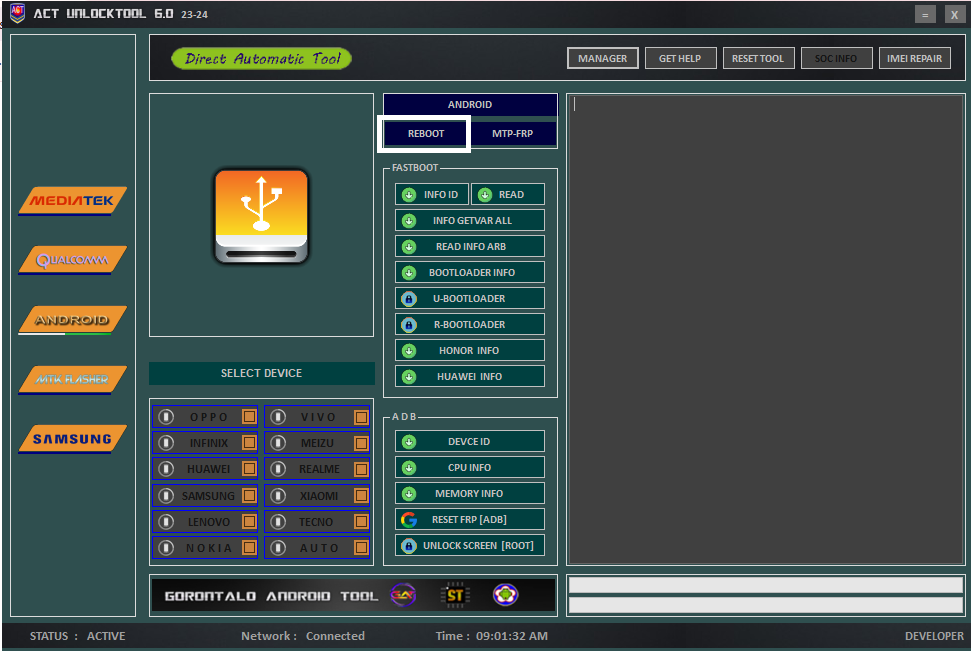
Task: Click the SOC INFO button
Action: coord(836,58)
